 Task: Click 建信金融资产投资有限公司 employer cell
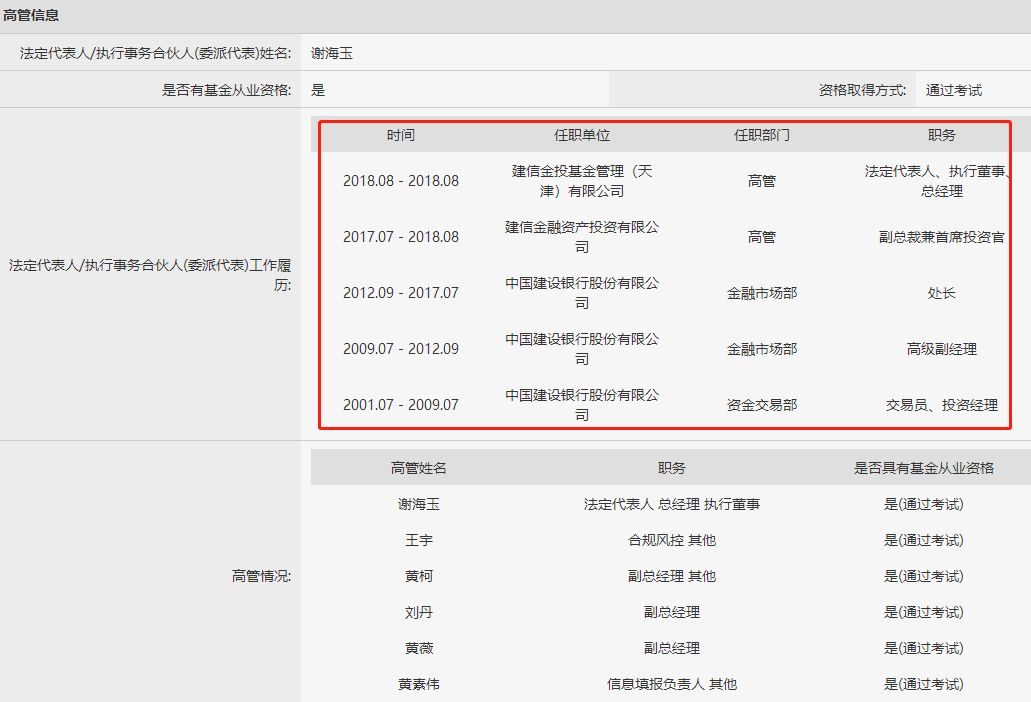coord(582,237)
